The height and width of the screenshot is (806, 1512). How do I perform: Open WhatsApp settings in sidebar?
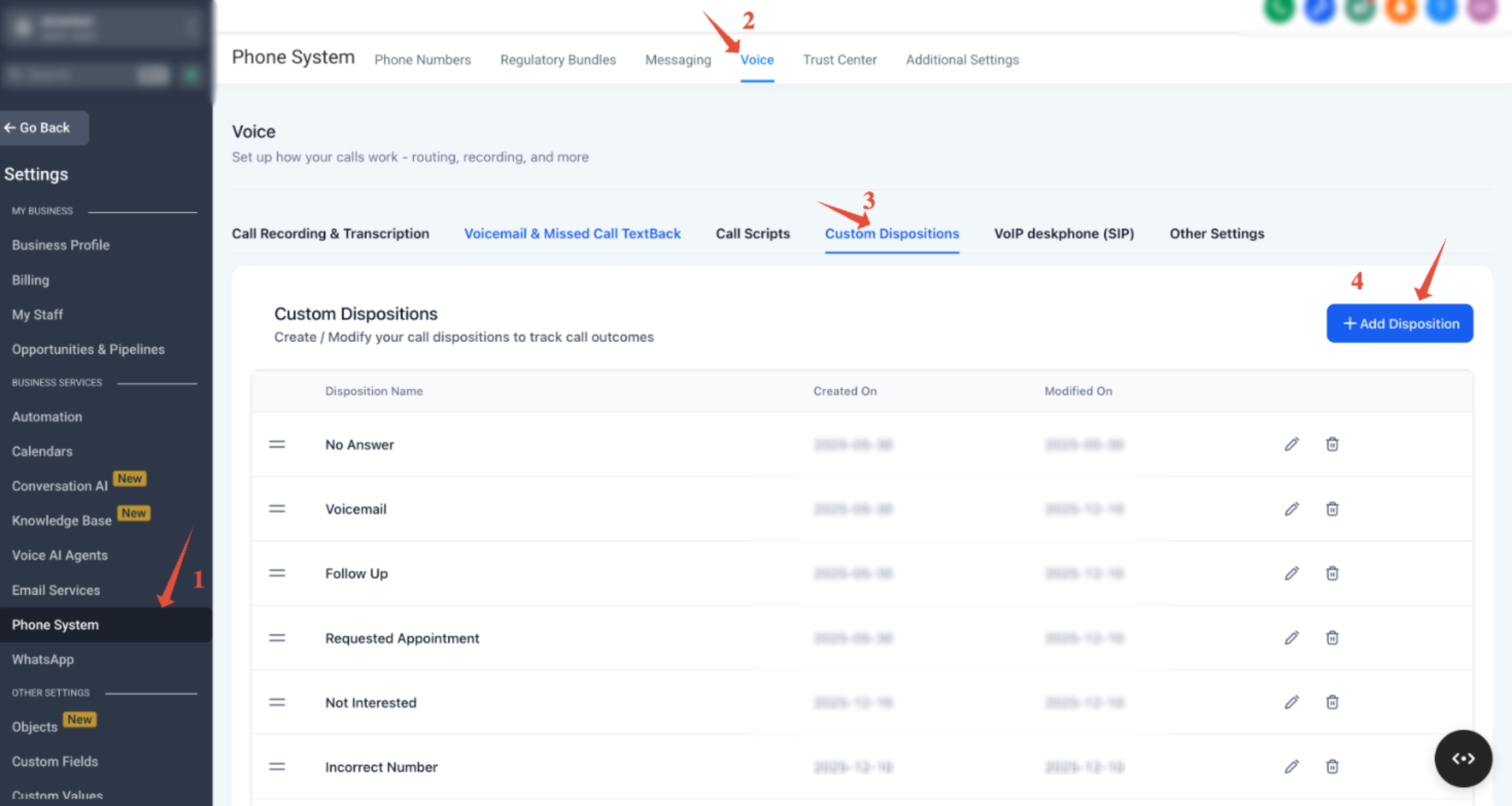point(42,659)
